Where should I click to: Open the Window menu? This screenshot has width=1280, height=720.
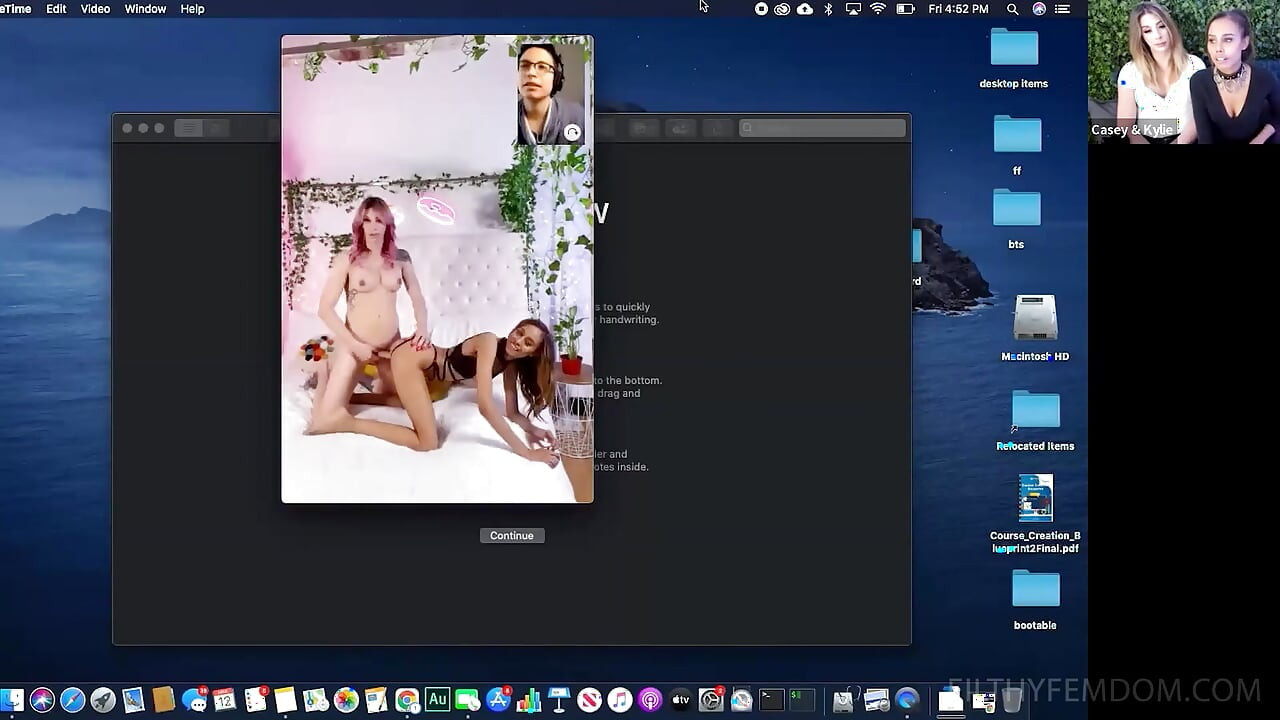pyautogui.click(x=144, y=8)
